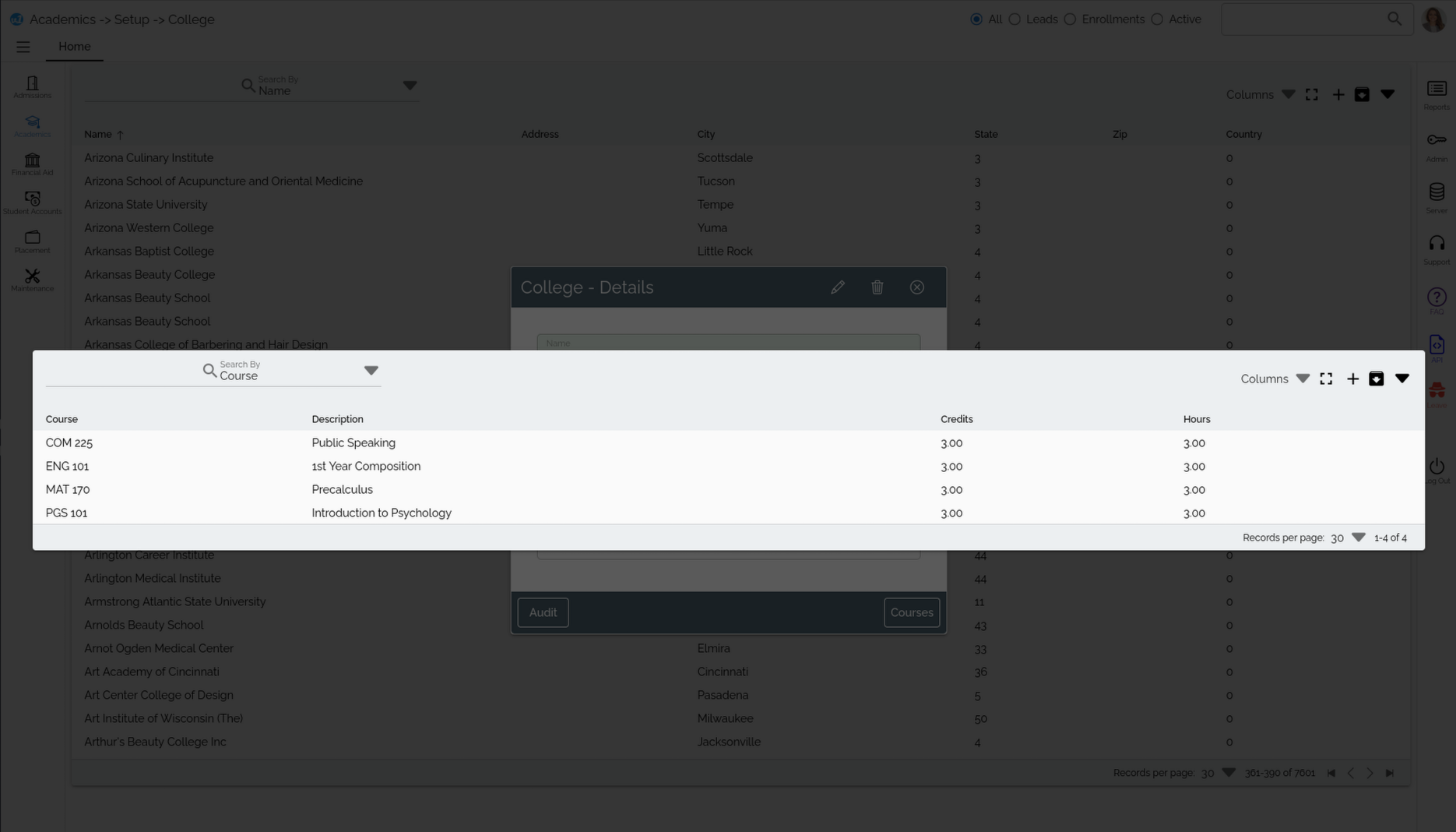Open the Reports panel icon
Viewport: 1456px width, 832px height.
coord(1437,88)
